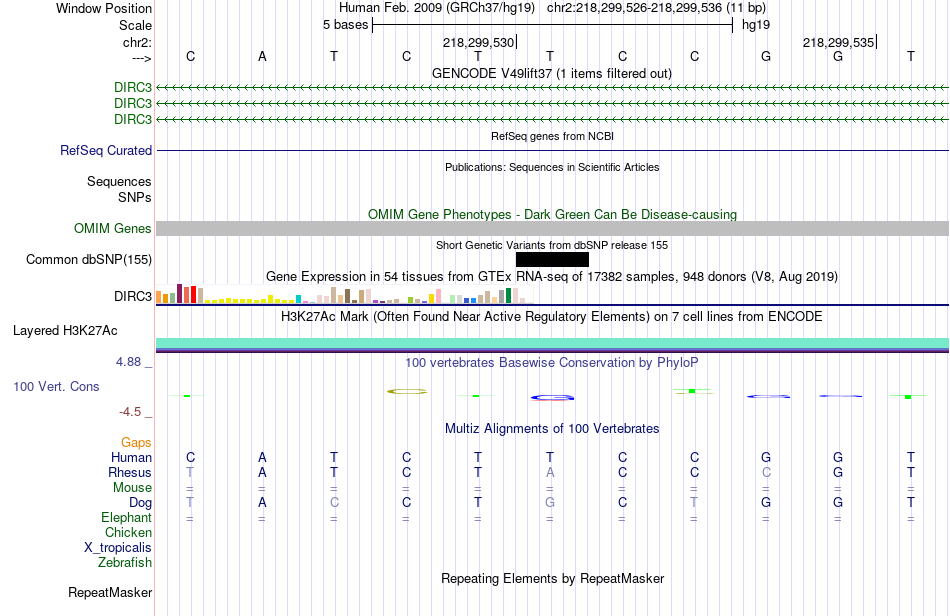Click the Scale track label

(x=135, y=25)
